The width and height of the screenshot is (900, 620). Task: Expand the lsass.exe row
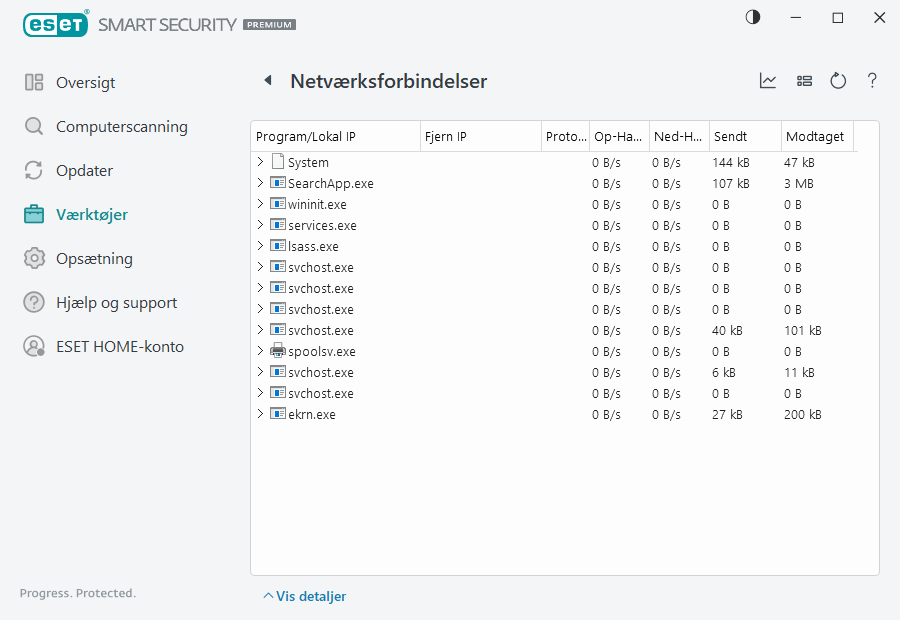pos(260,246)
